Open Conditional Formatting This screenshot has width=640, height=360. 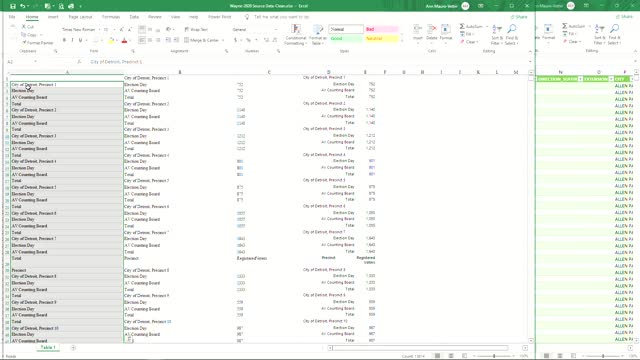click(296, 35)
